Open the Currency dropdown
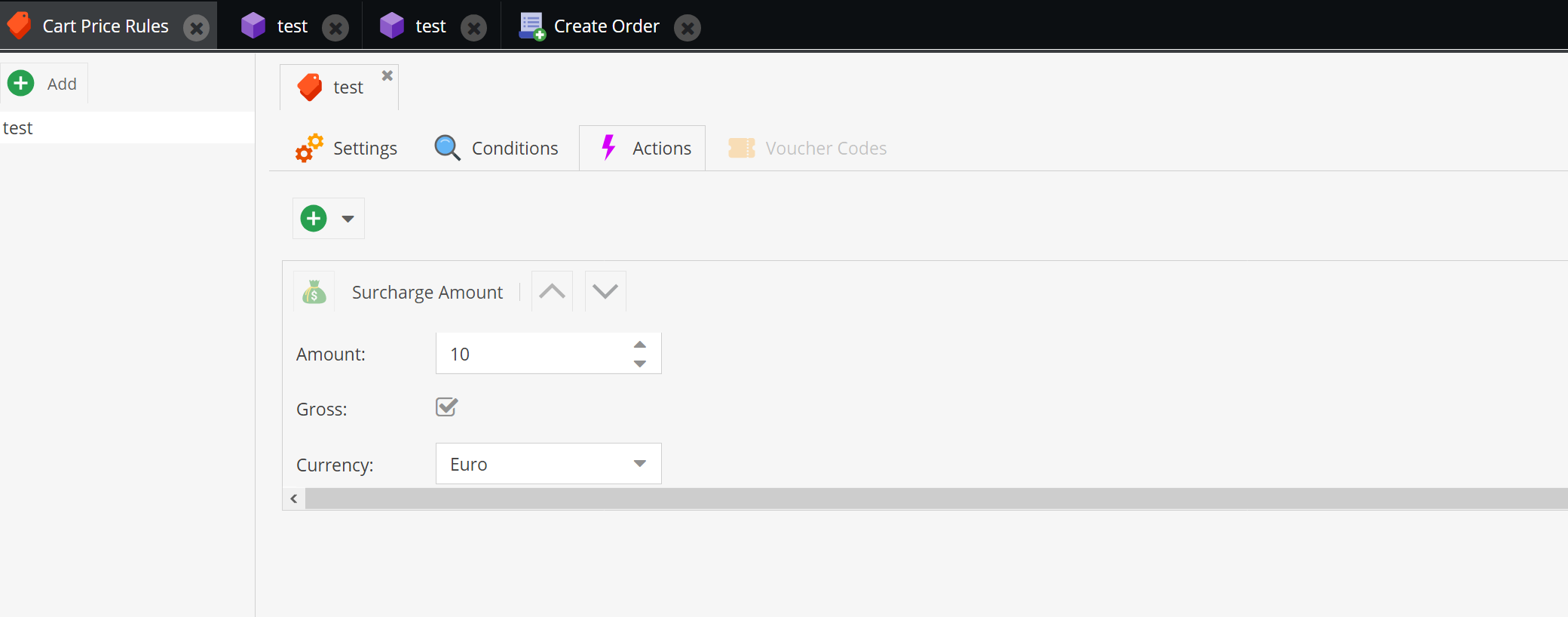The height and width of the screenshot is (617, 1568). [x=640, y=463]
